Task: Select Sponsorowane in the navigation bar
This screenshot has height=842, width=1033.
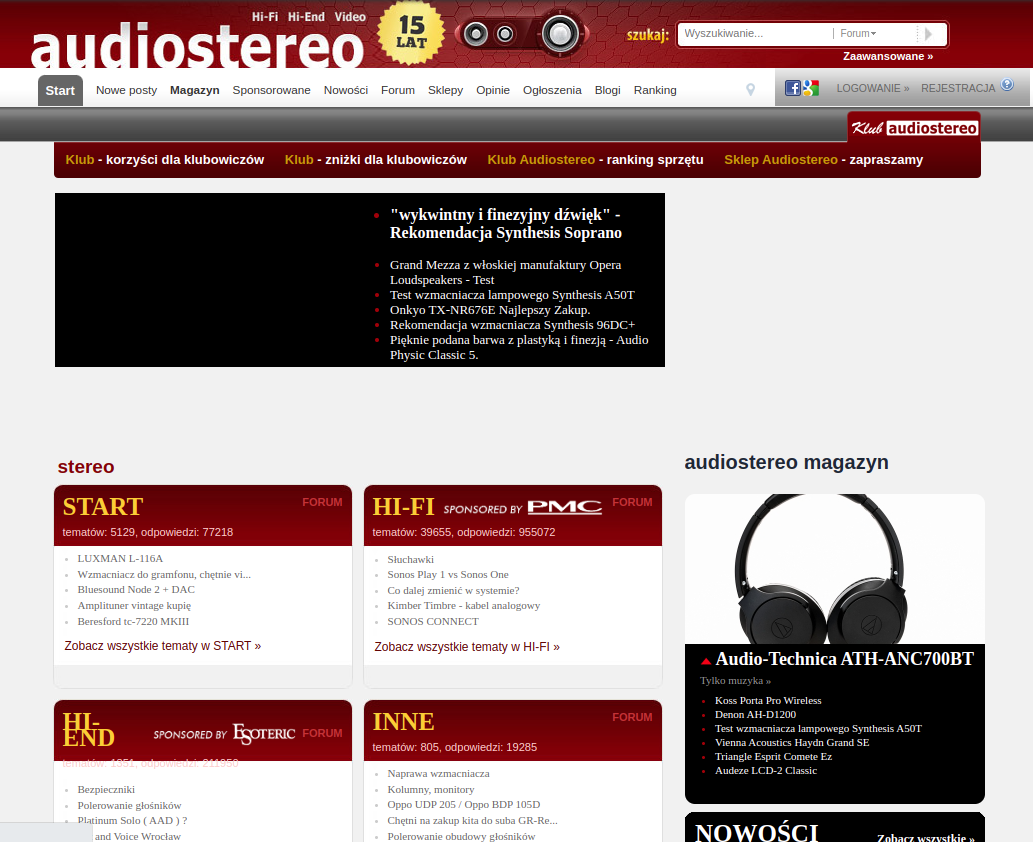Action: 271,90
